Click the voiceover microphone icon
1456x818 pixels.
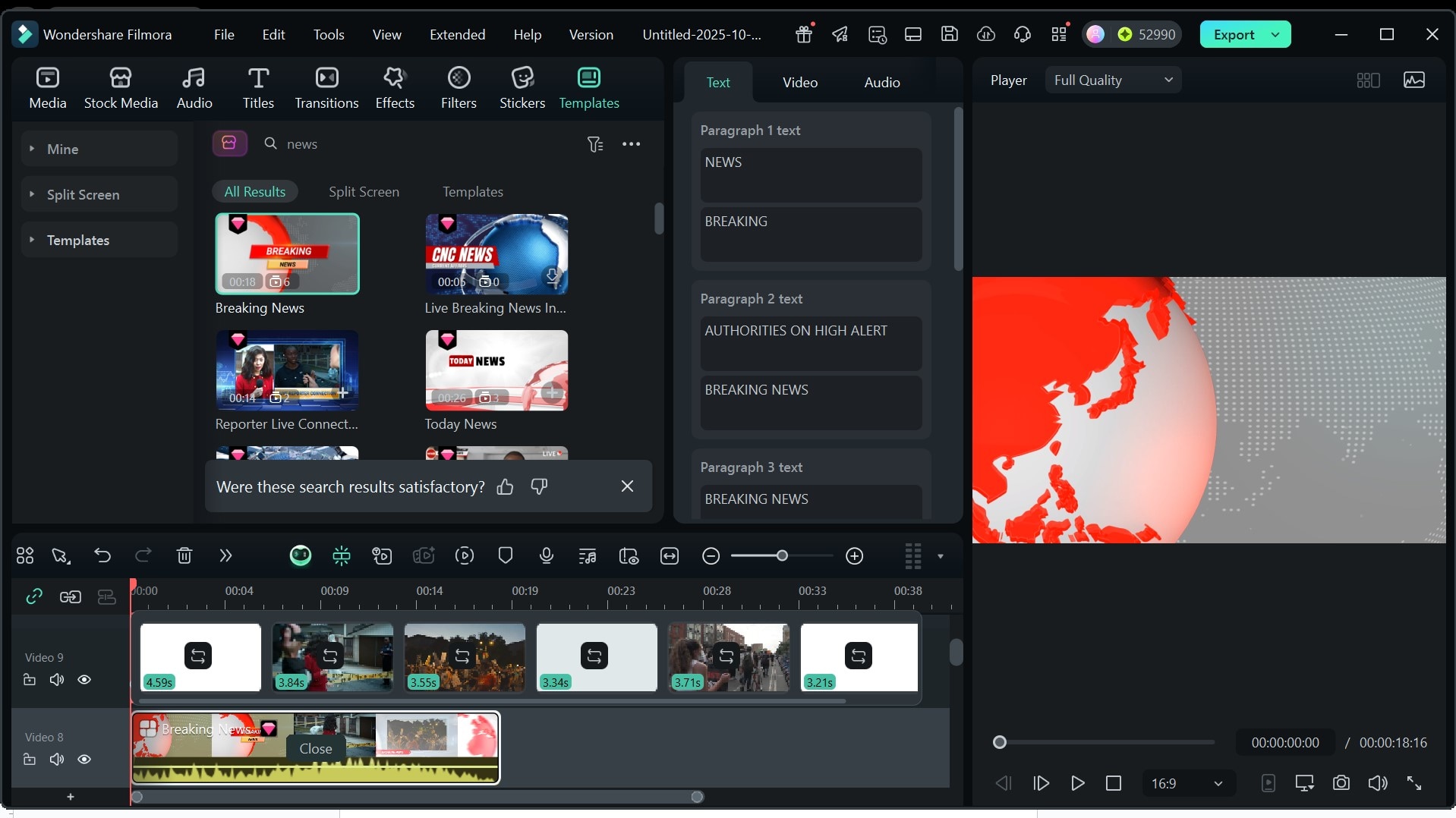pos(546,556)
